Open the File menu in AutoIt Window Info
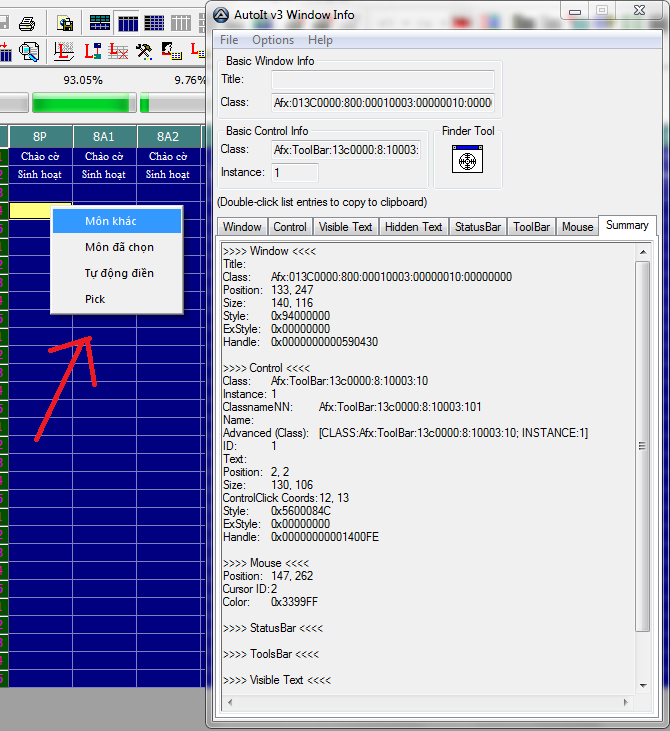The width and height of the screenshot is (670, 731). [229, 40]
